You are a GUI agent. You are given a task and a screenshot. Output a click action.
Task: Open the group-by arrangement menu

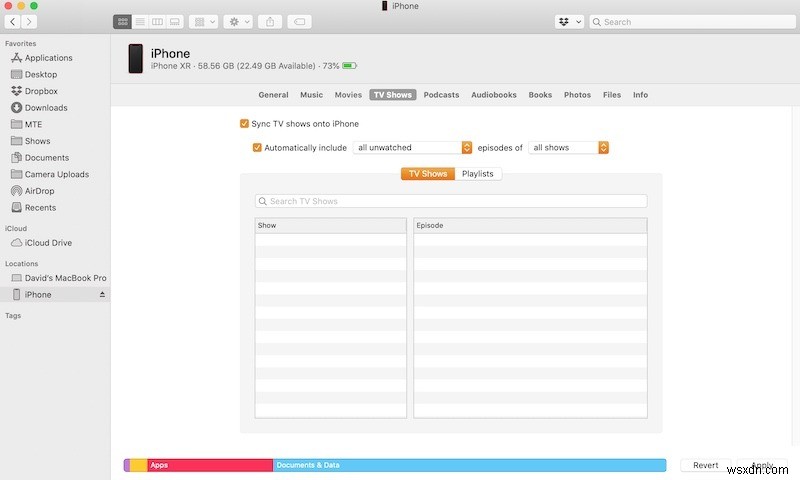click(x=204, y=22)
